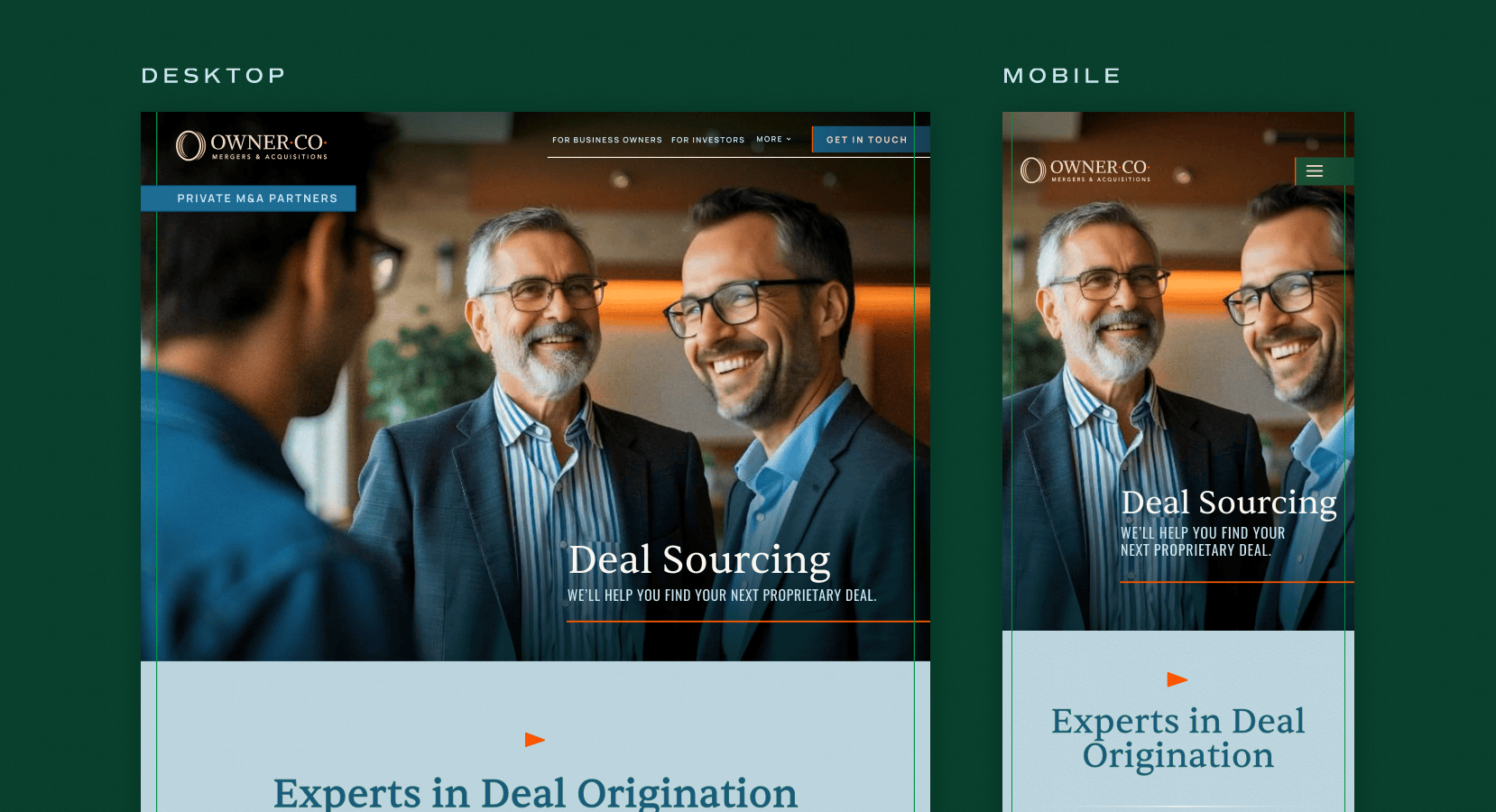Viewport: 1496px width, 812px height.
Task: Click the mobile hero photo
Action: [1178, 371]
